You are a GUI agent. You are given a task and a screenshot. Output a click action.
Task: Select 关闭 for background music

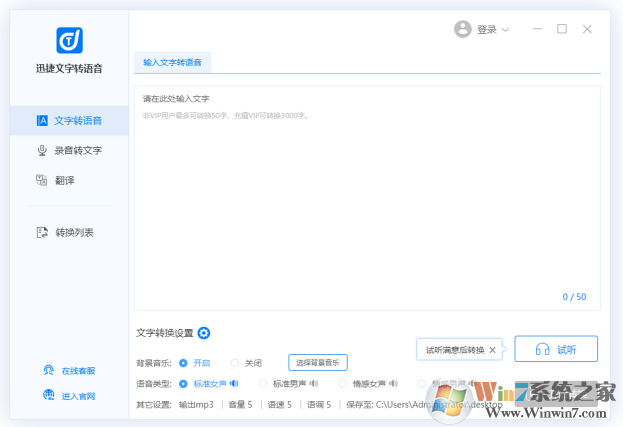(x=235, y=363)
